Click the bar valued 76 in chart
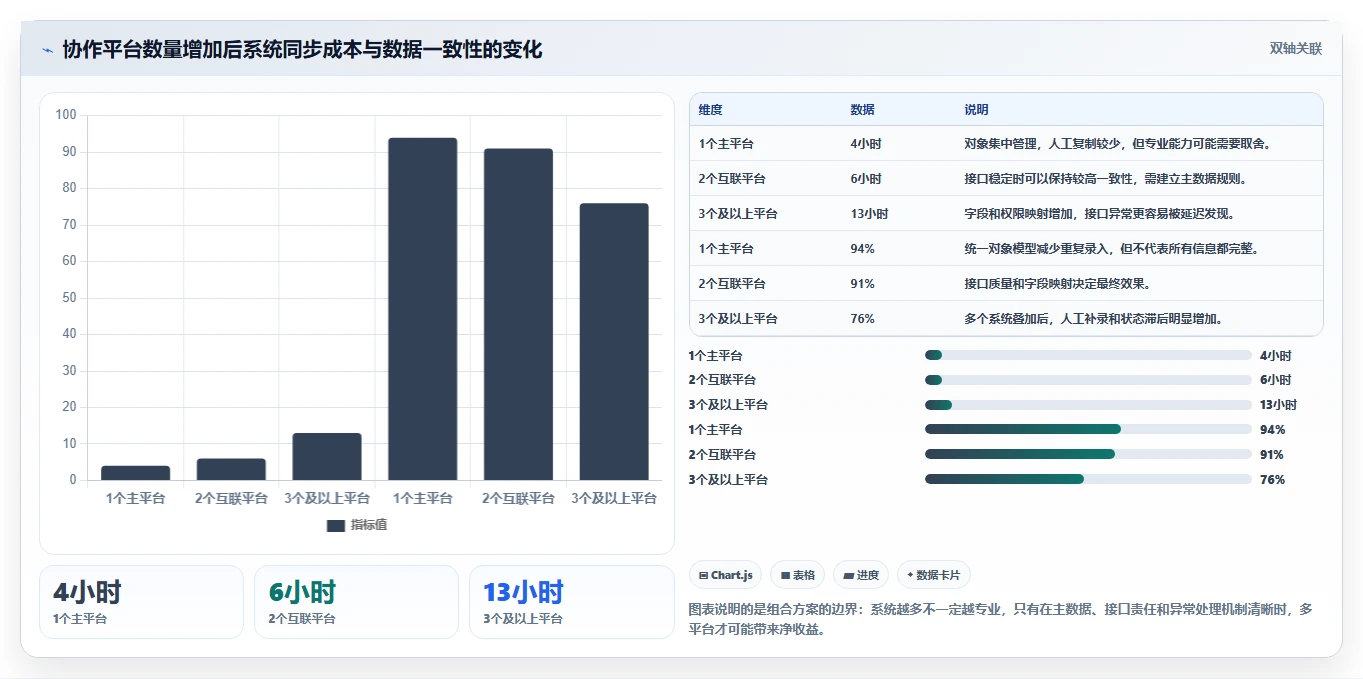The height and width of the screenshot is (679, 1363). (614, 342)
